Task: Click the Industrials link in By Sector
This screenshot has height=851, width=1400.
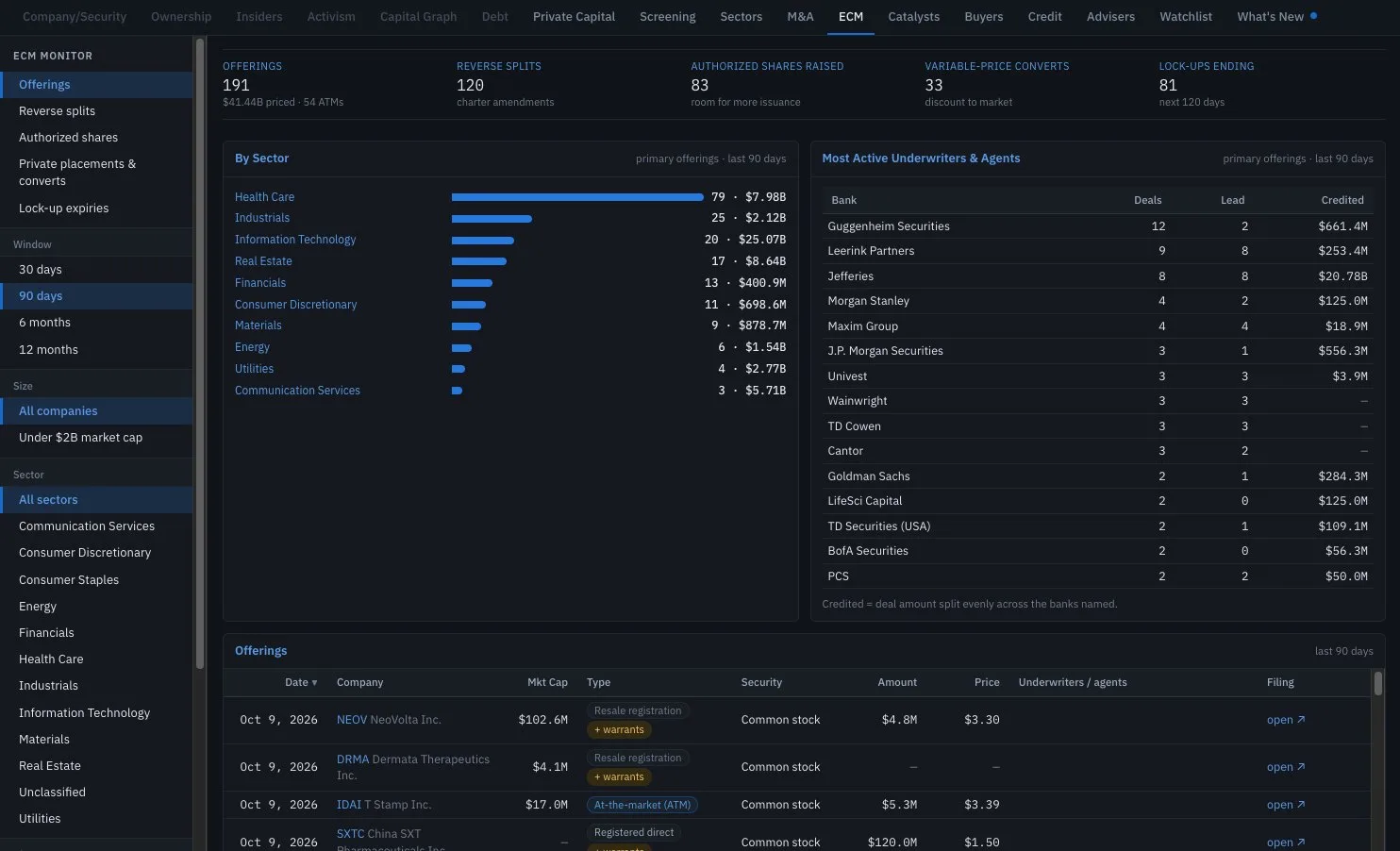Action: (262, 218)
